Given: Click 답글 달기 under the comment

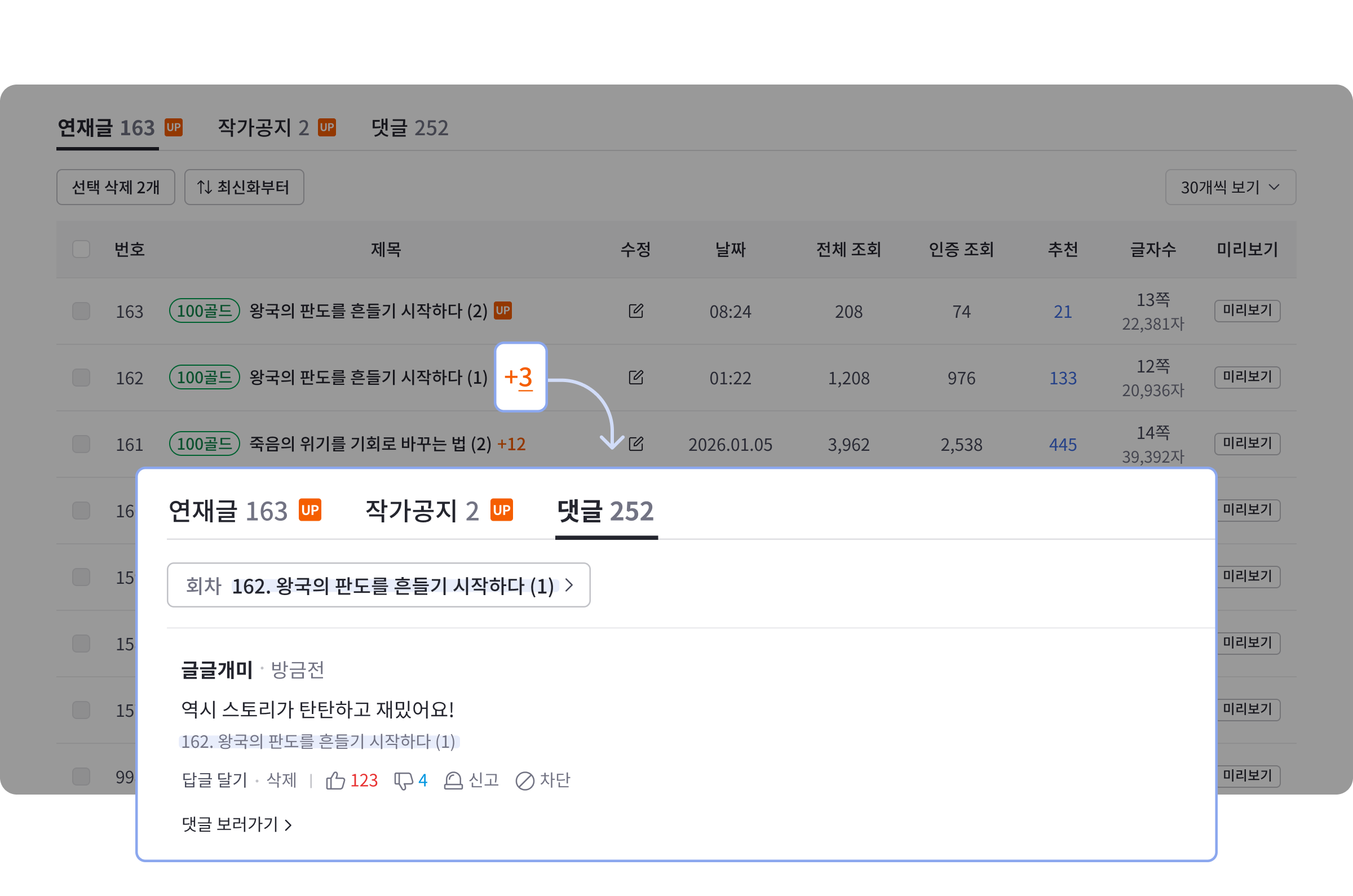Looking at the screenshot, I should (x=214, y=780).
